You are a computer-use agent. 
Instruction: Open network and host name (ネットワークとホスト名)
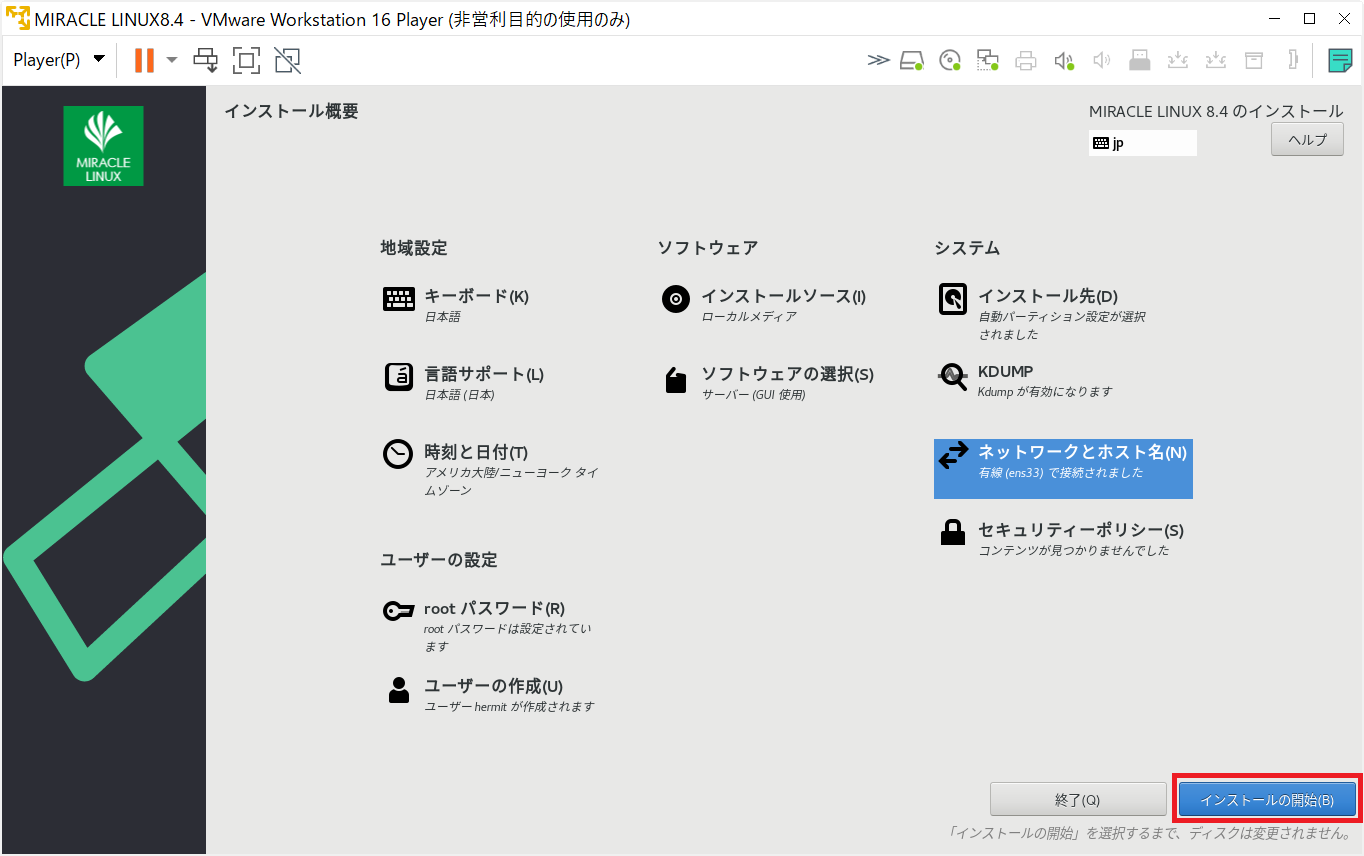click(x=1063, y=468)
